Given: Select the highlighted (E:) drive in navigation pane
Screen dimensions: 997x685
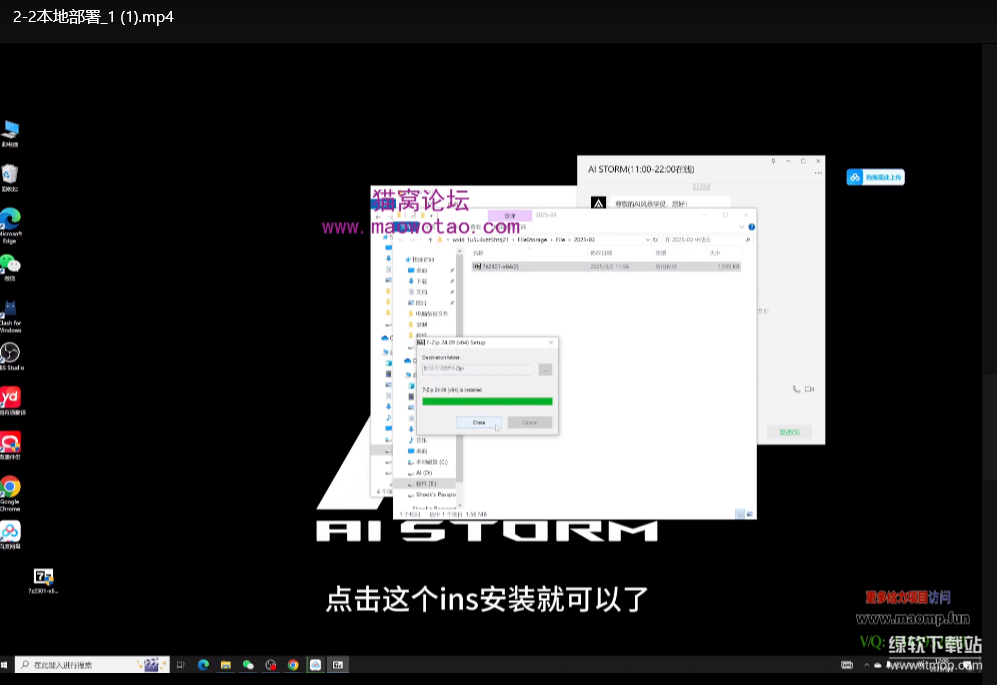Looking at the screenshot, I should point(423,484).
